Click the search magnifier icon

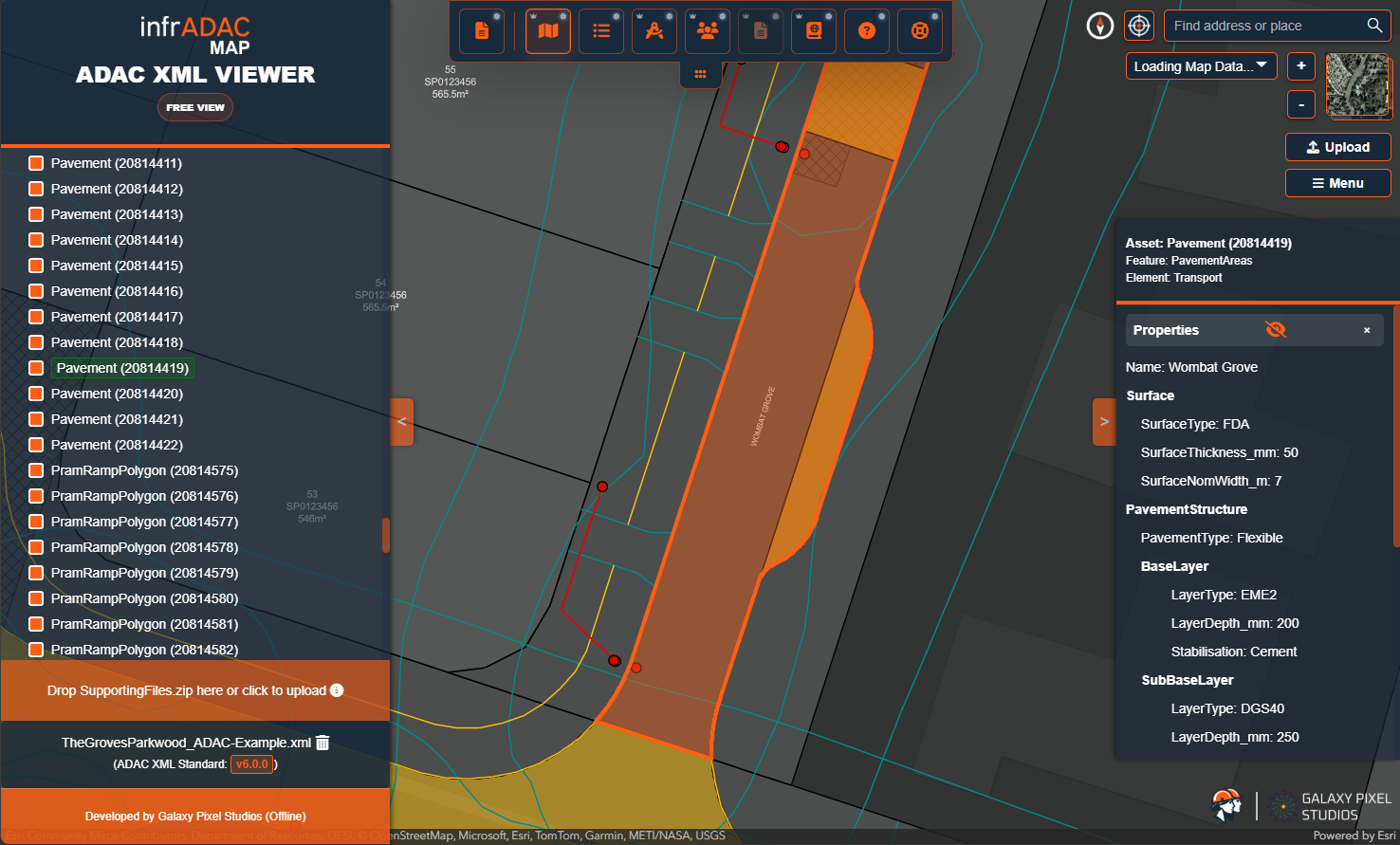[x=1374, y=26]
